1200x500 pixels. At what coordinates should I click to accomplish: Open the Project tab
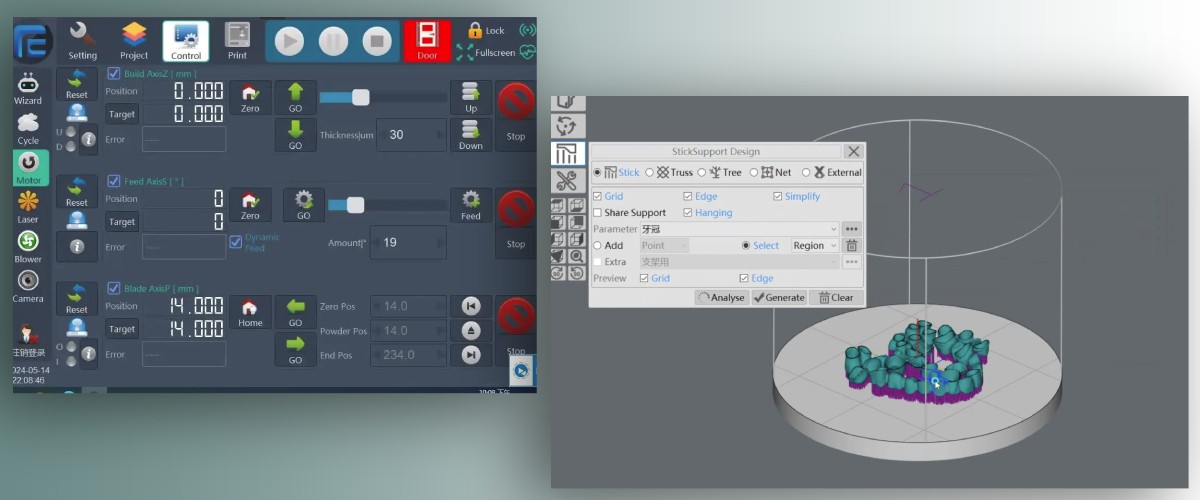click(x=134, y=42)
